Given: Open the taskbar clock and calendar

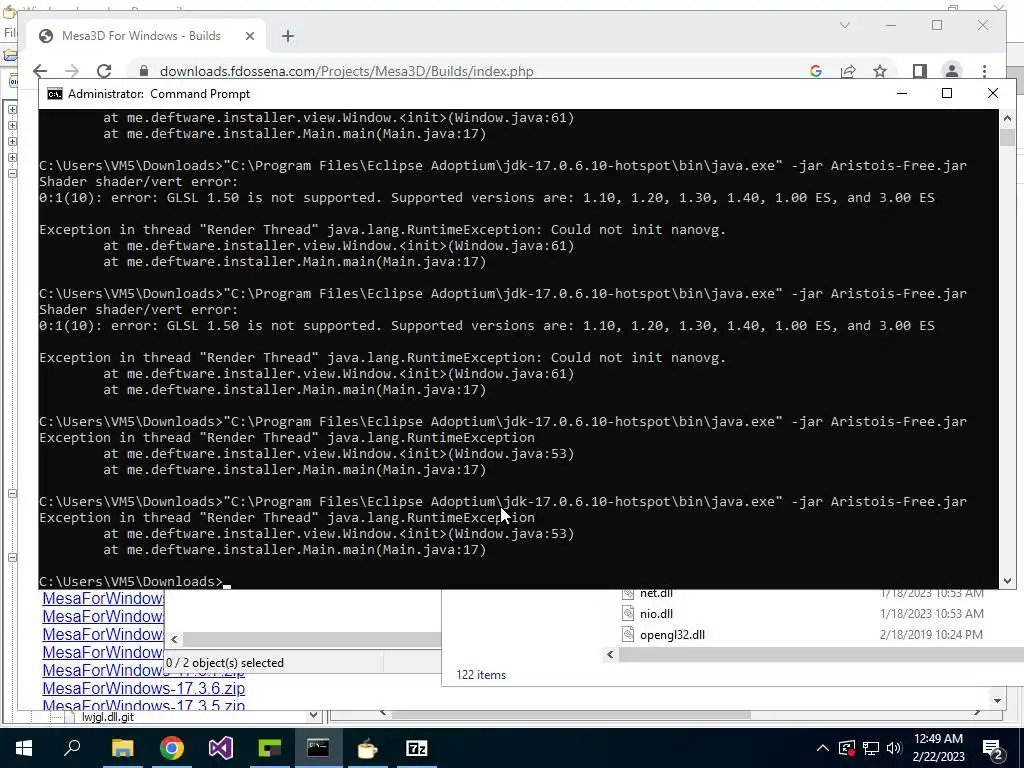Looking at the screenshot, I should (x=939, y=748).
